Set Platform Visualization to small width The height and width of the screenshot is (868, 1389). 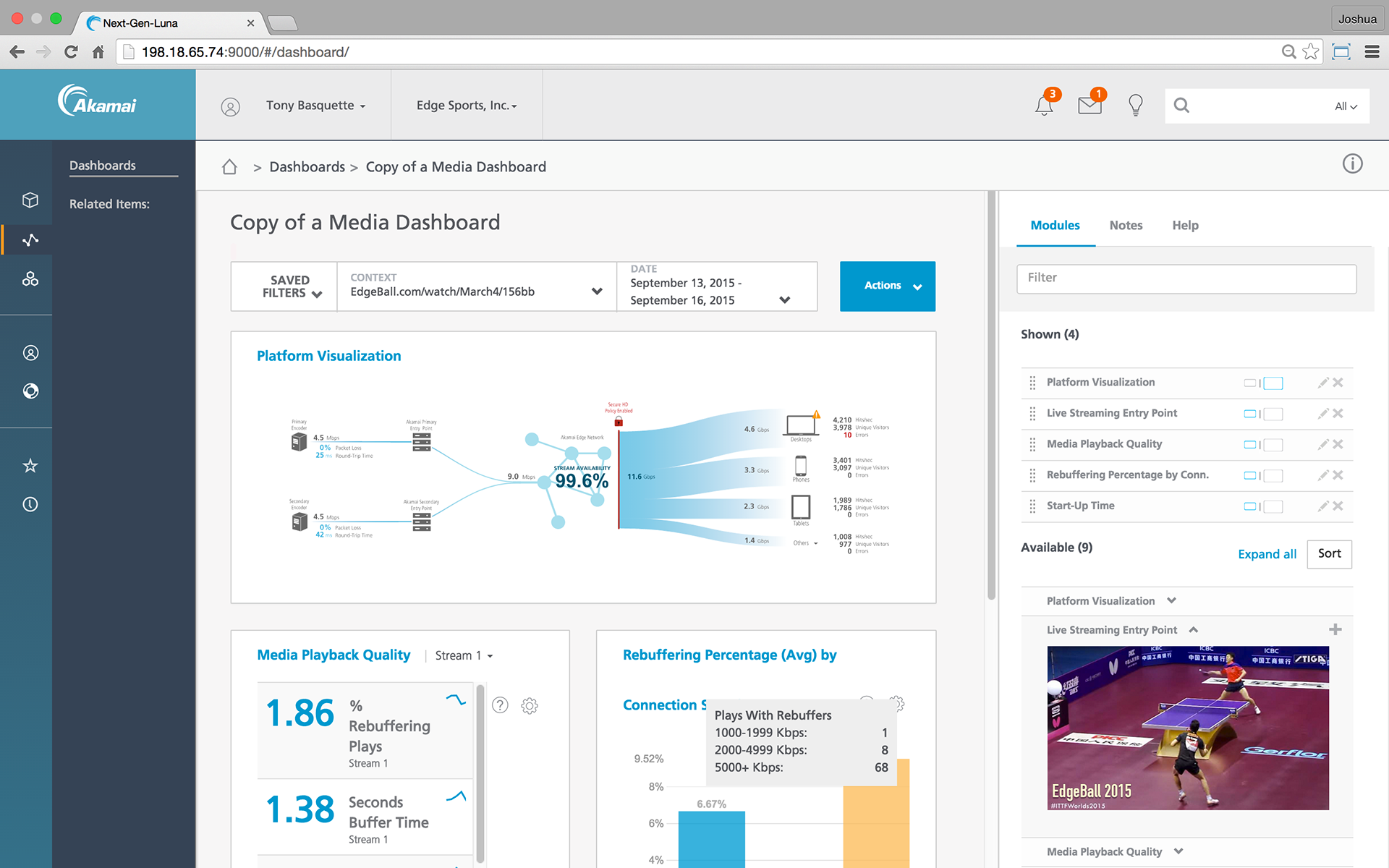pyautogui.click(x=1249, y=383)
